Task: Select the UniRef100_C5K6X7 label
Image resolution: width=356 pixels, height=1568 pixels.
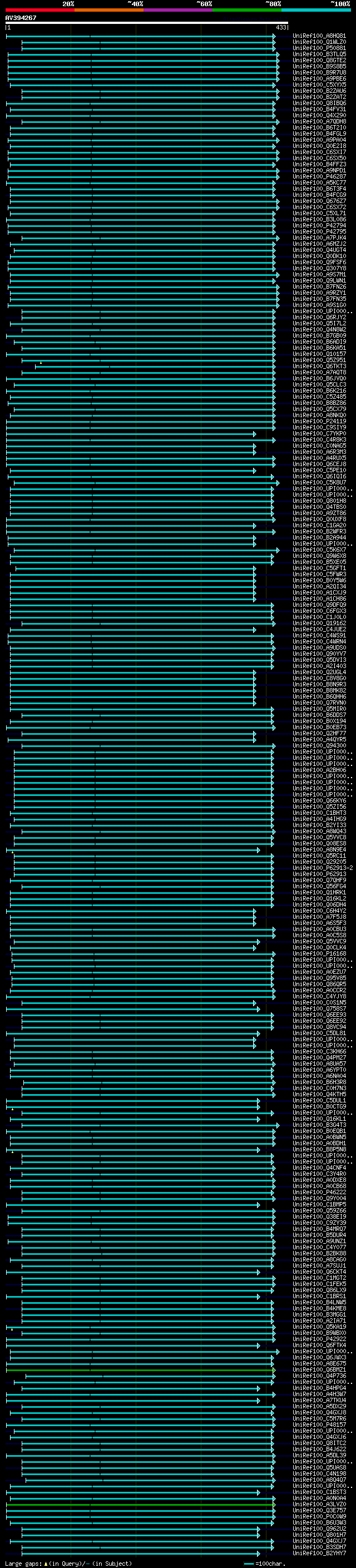Action: 319,550
